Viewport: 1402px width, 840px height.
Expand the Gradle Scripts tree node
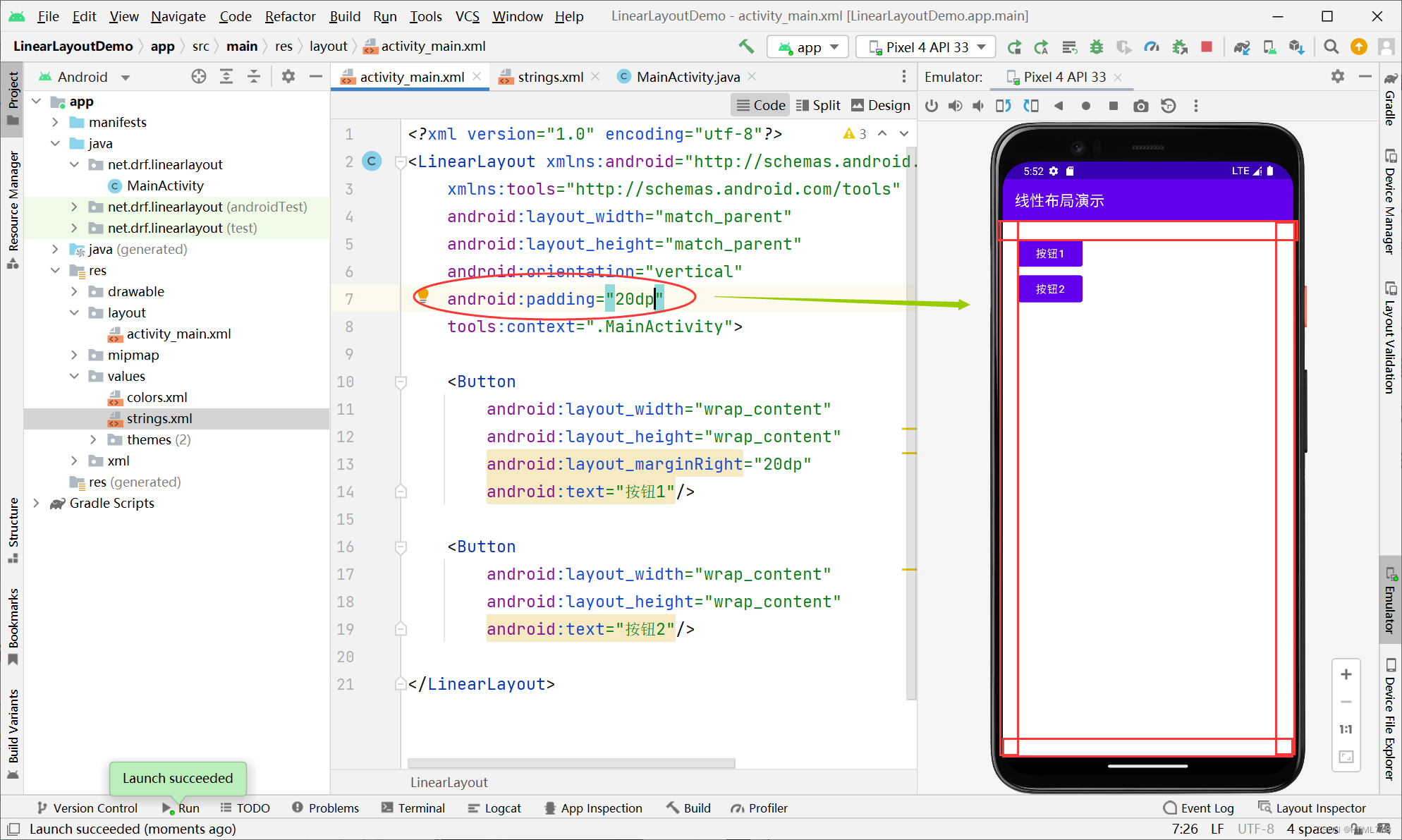(x=36, y=503)
